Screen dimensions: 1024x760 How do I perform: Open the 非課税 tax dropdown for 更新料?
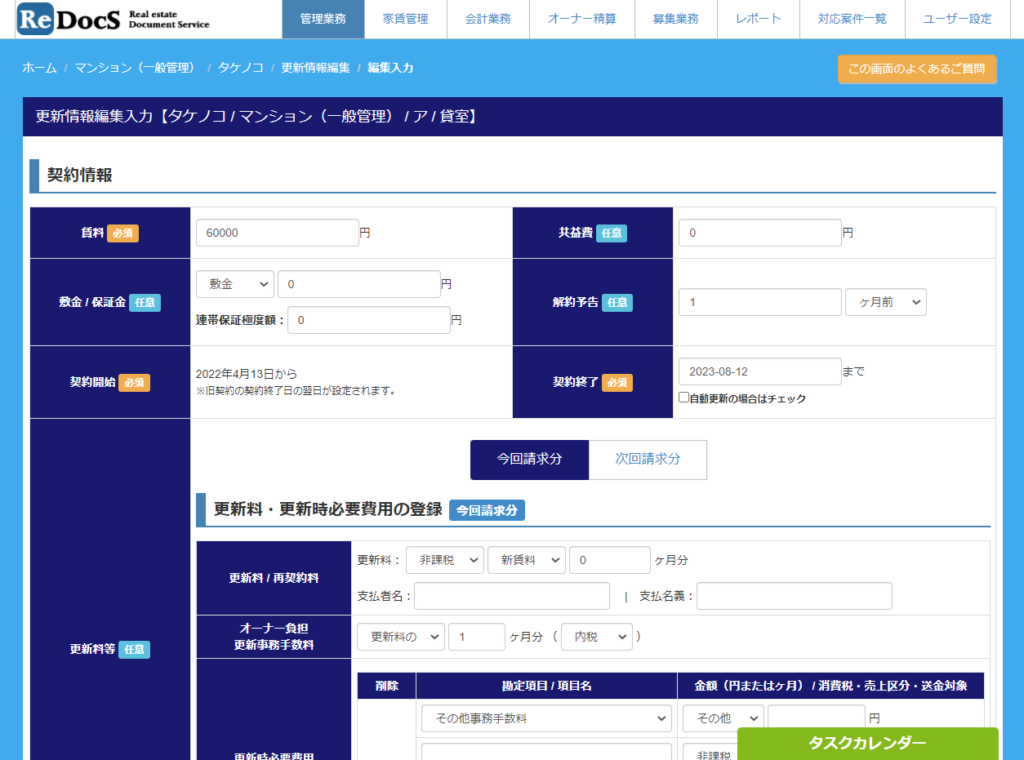(444, 560)
